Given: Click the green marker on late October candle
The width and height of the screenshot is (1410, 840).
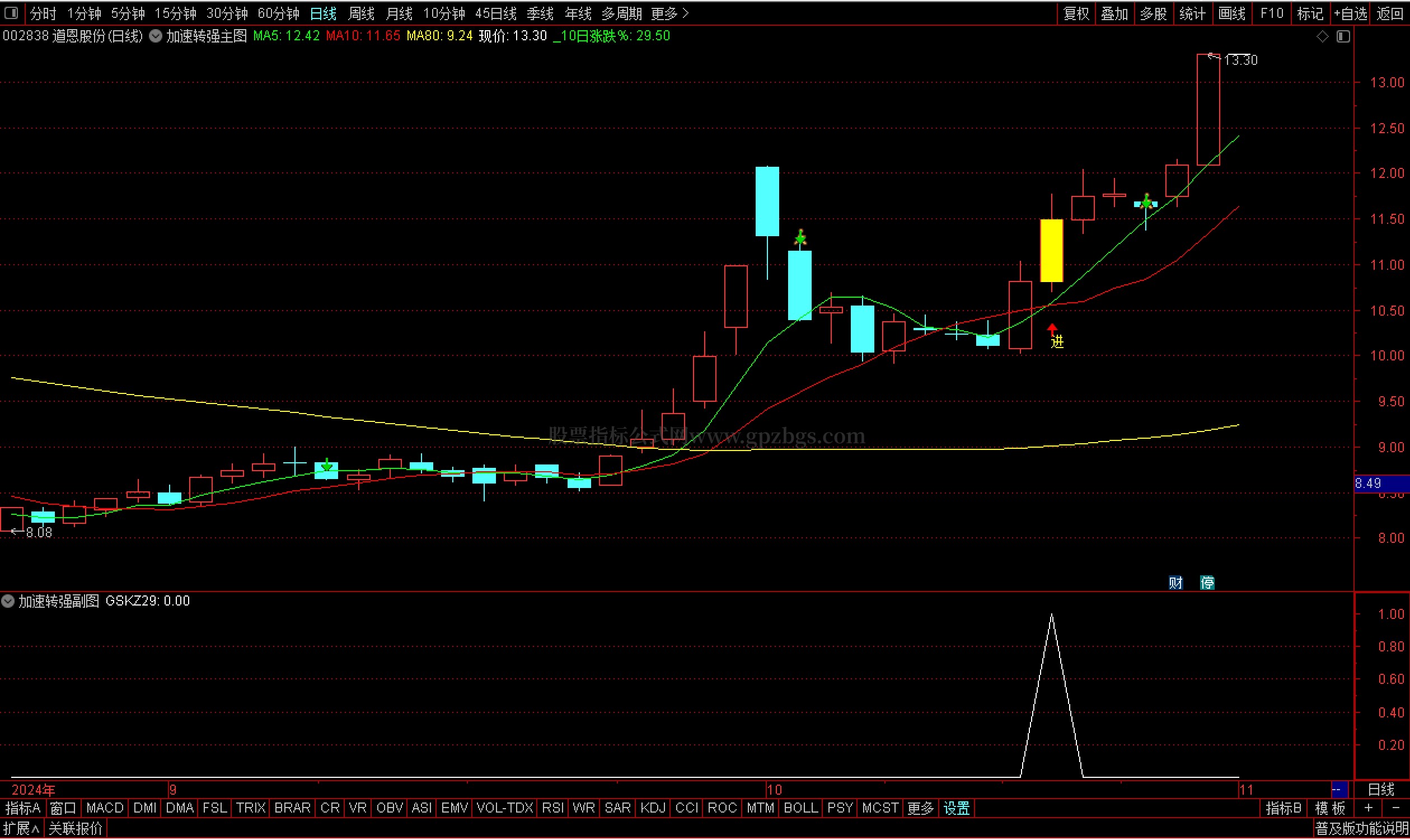Looking at the screenshot, I should [1146, 201].
